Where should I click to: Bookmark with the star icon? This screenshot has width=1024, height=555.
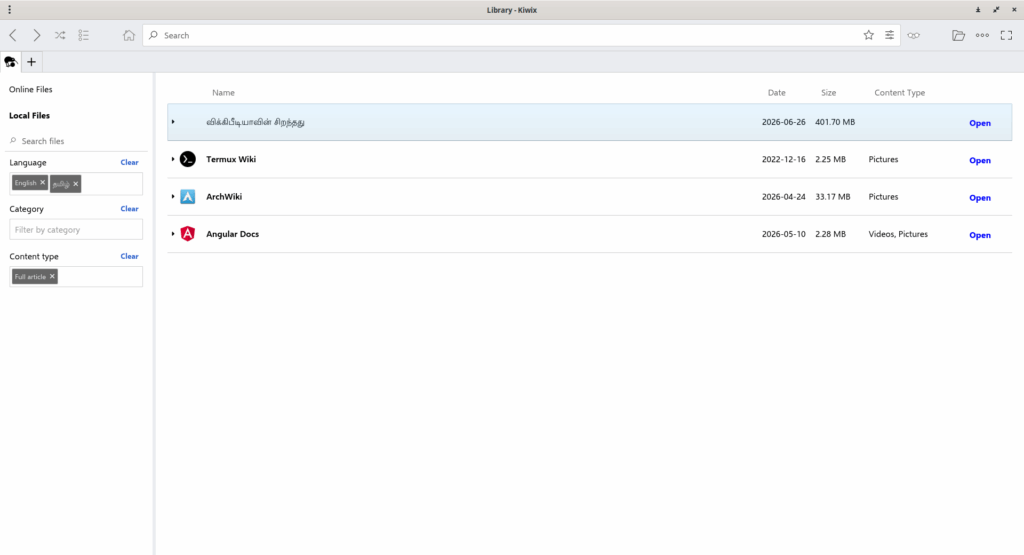pyautogui.click(x=869, y=35)
